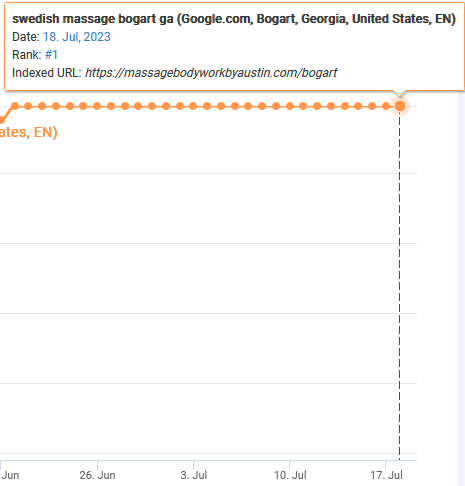This screenshot has width=465, height=486.
Task: Select the 1 Jul data point
Action: click(166, 106)
